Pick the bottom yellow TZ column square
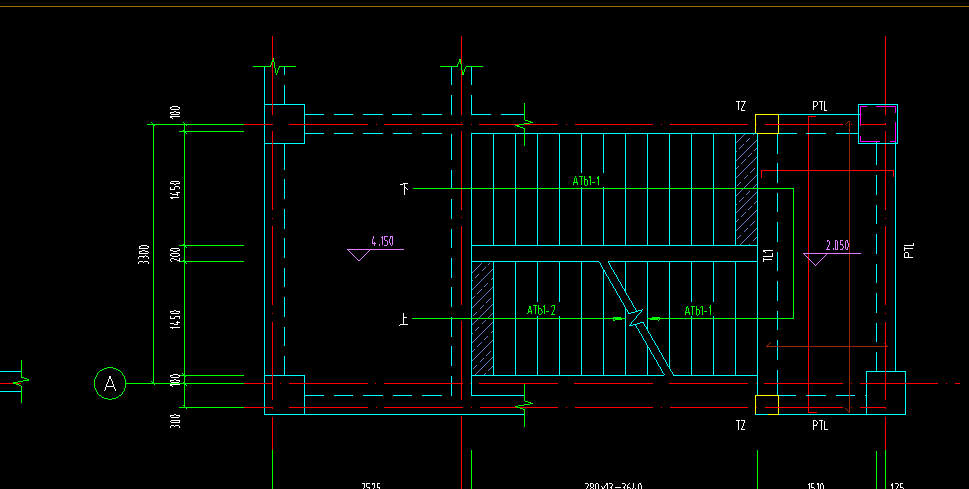Screen dimensions: 969x489 pyautogui.click(x=767, y=405)
